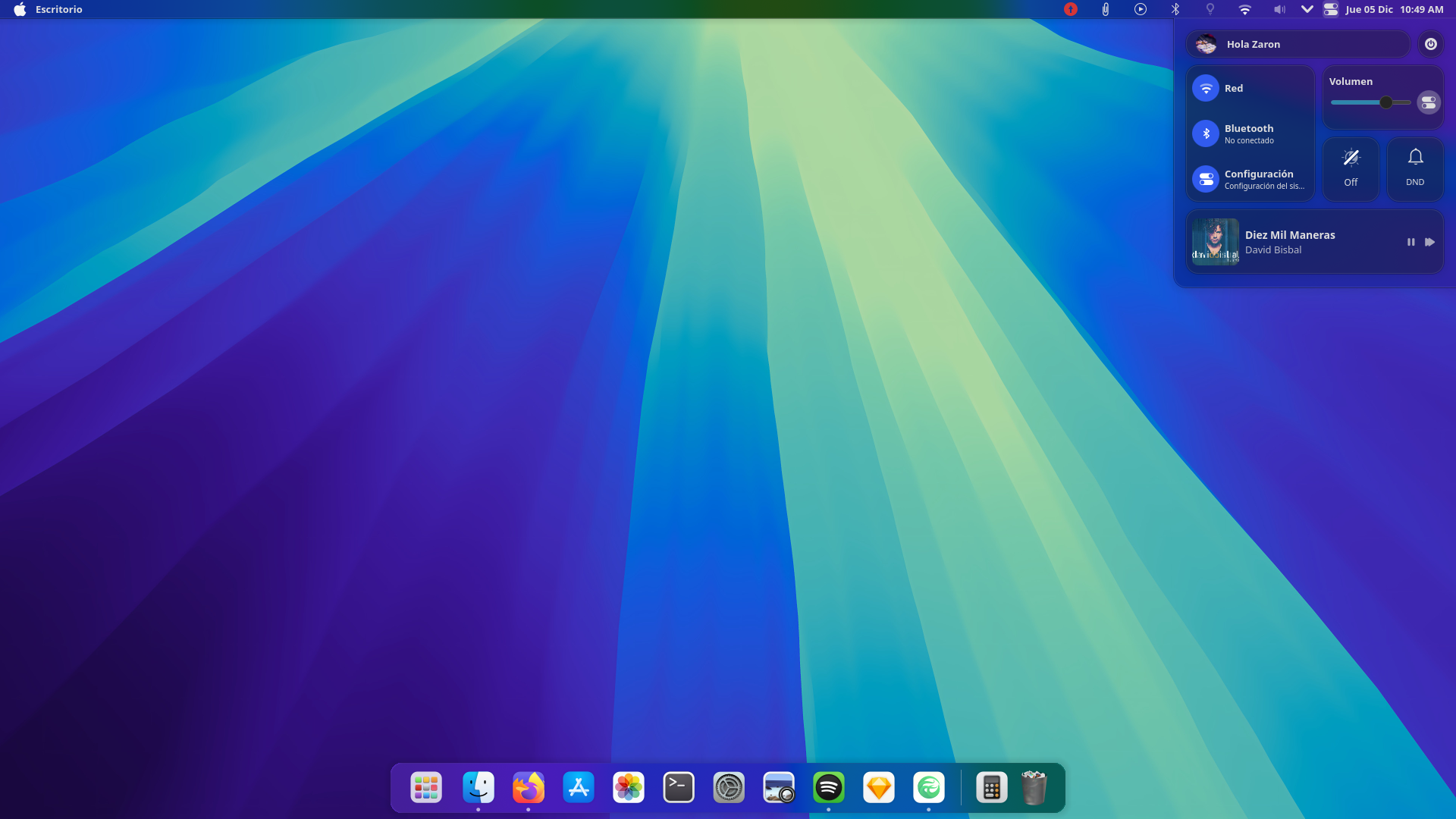
Task: Open the green swirl app in dock
Action: point(929,788)
